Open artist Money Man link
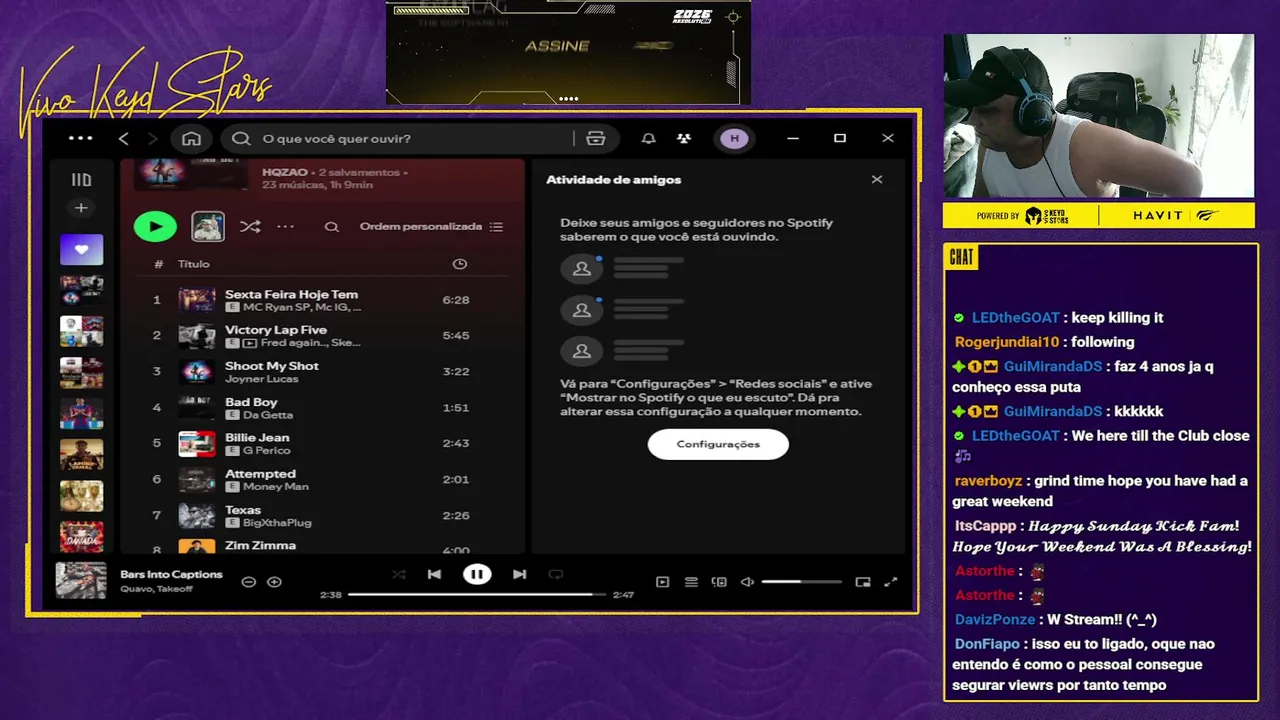Viewport: 1280px width, 720px height. (275, 487)
